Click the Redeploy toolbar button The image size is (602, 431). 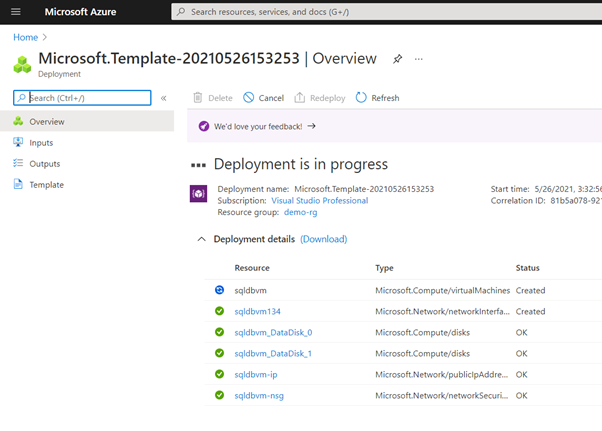pos(320,98)
